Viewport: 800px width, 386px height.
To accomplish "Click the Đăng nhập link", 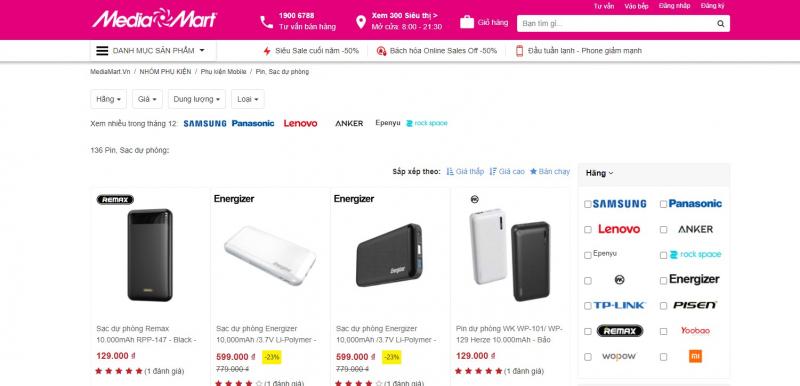I will [x=674, y=6].
